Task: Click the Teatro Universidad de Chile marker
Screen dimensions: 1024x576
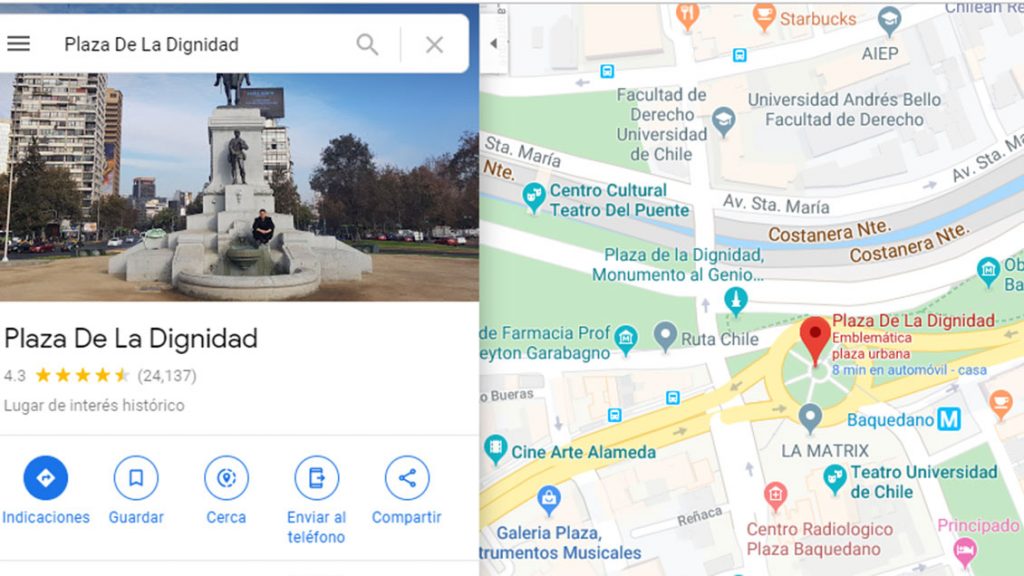Action: tap(834, 481)
